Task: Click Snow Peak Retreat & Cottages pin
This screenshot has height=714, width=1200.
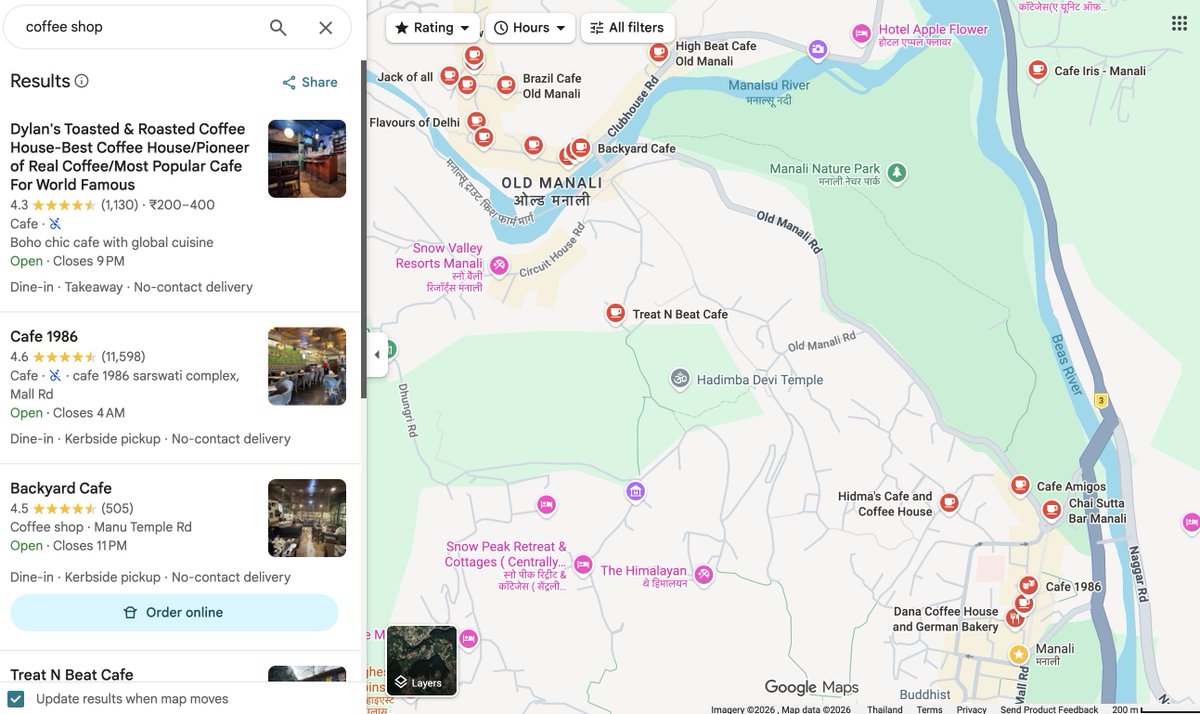Action: point(583,565)
